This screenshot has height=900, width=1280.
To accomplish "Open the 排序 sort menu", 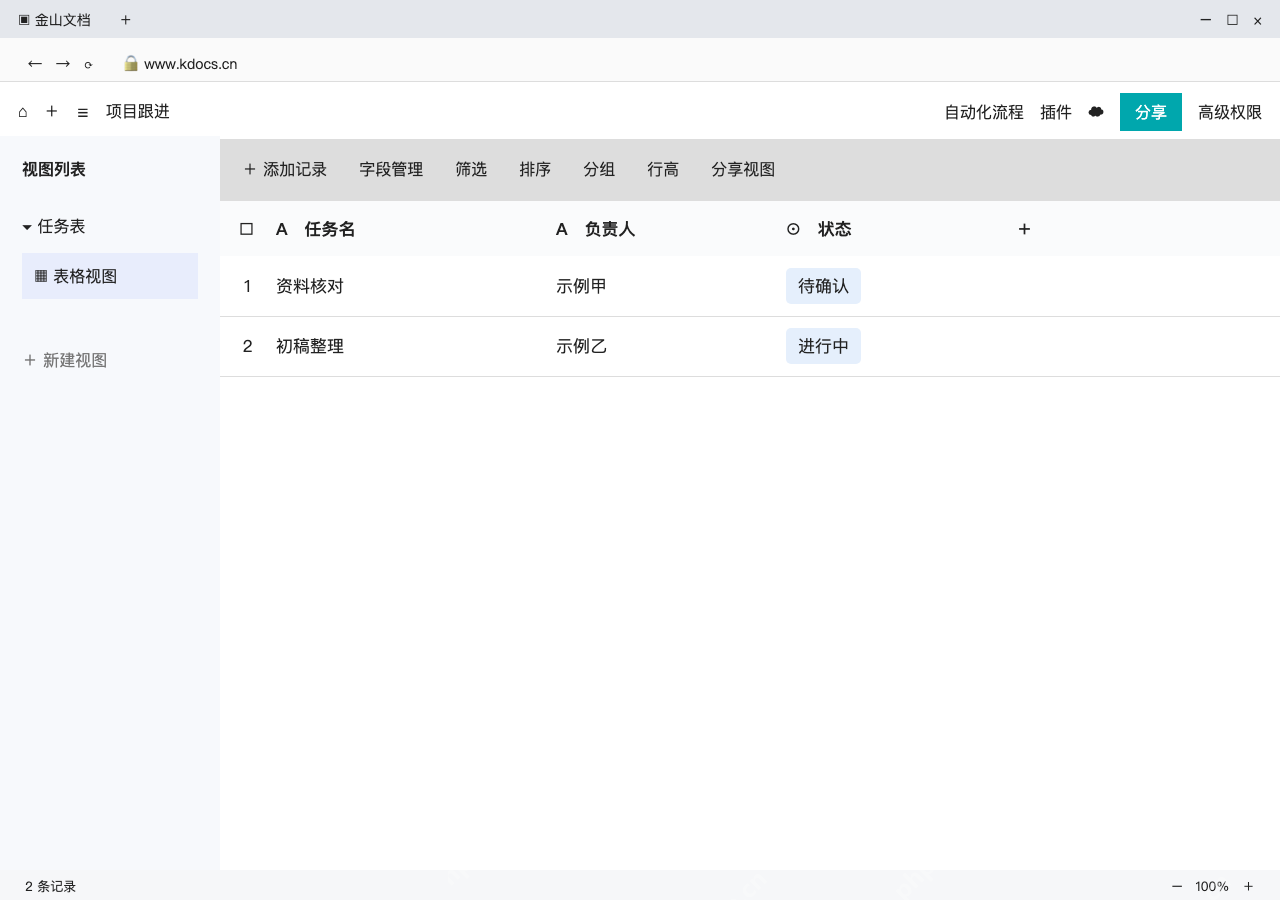I will point(535,169).
